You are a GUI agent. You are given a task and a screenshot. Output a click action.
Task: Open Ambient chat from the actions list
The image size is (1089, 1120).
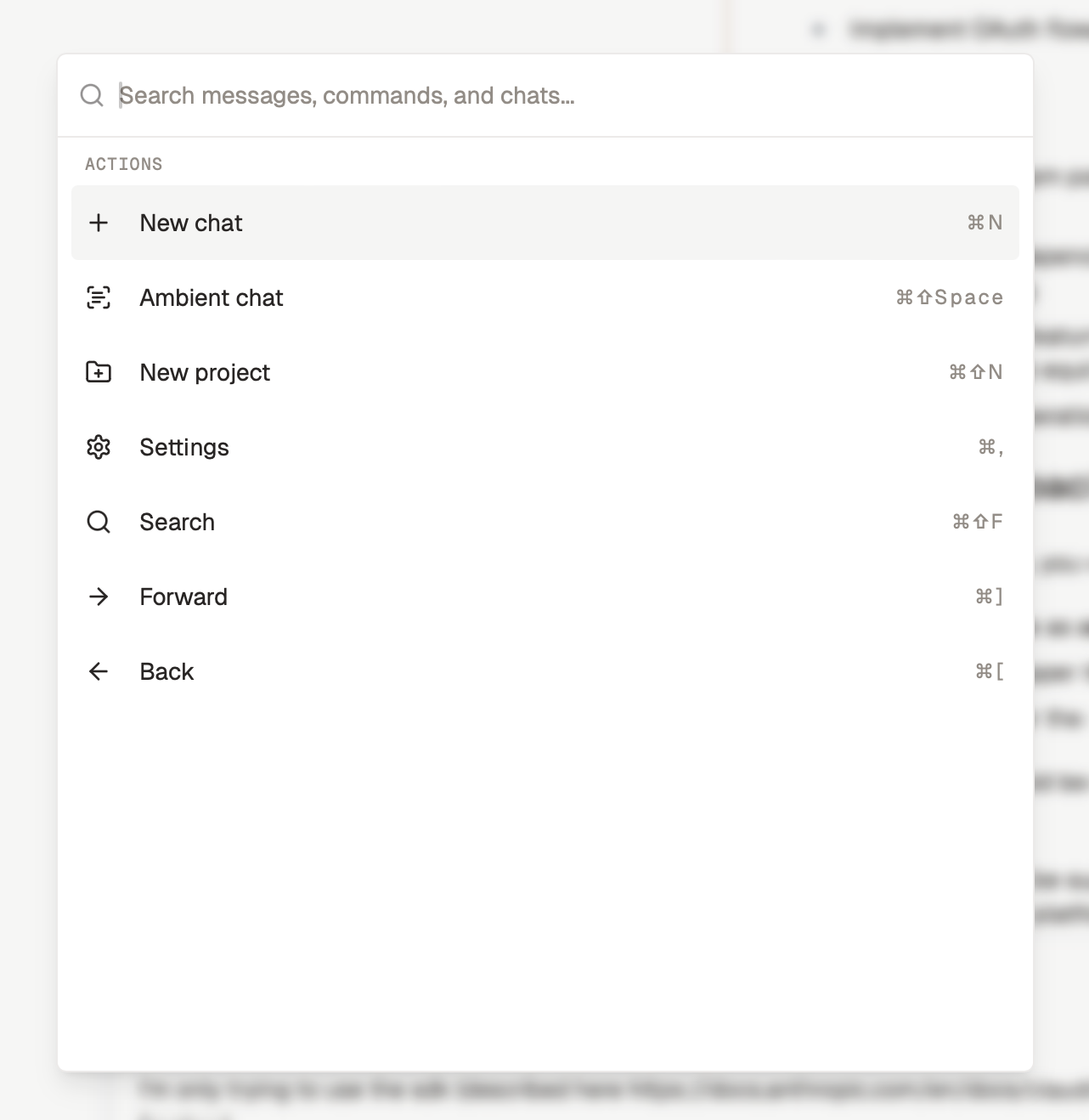coord(212,297)
